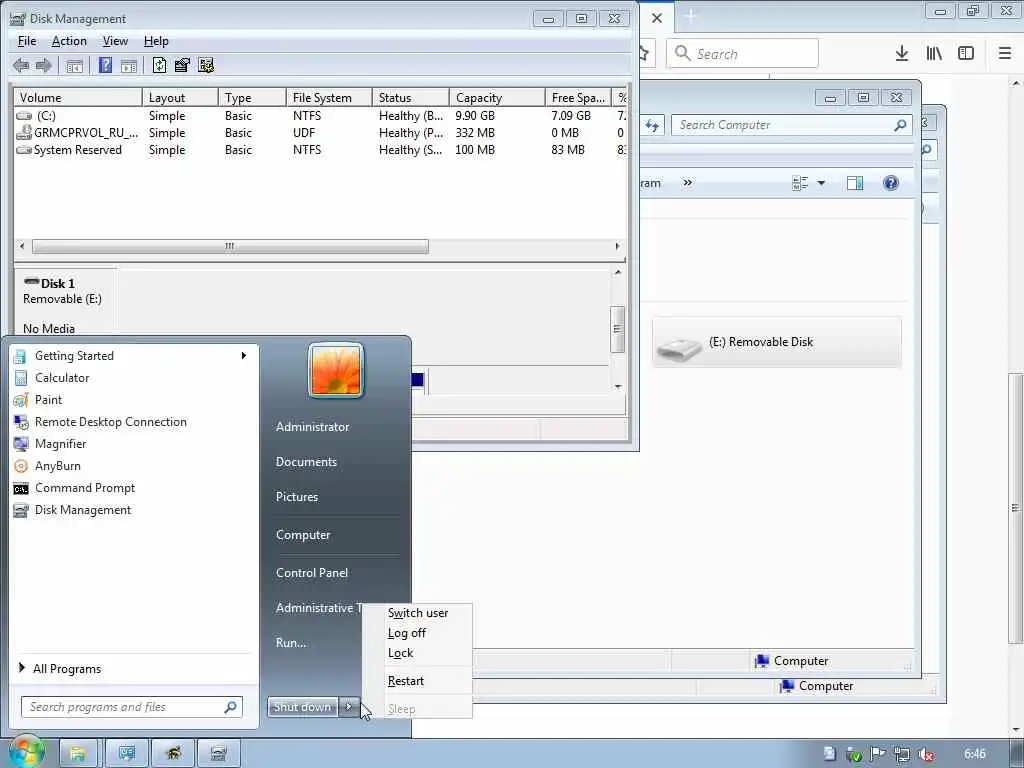Viewport: 1024px width, 768px height.
Task: Click the network tray icon
Action: (x=901, y=754)
